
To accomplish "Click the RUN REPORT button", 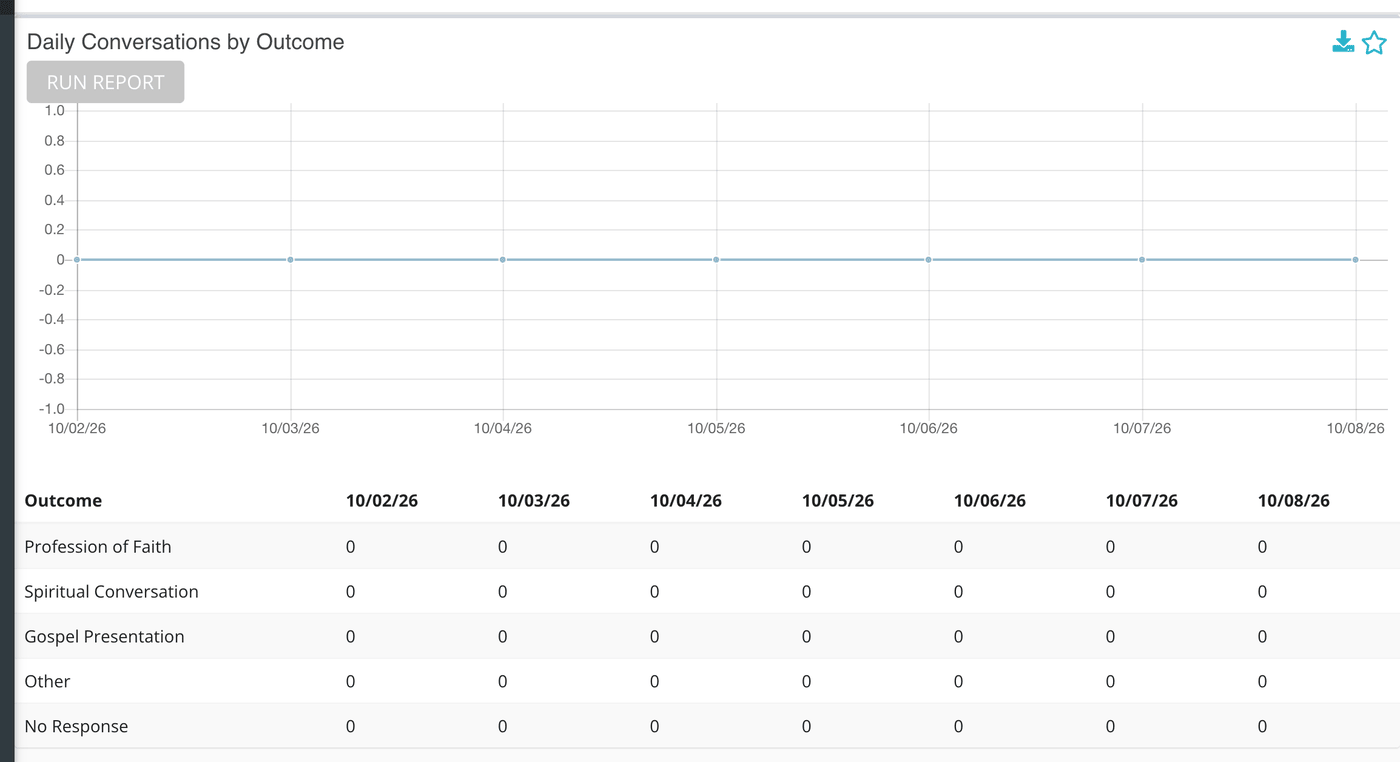I will click(x=105, y=82).
